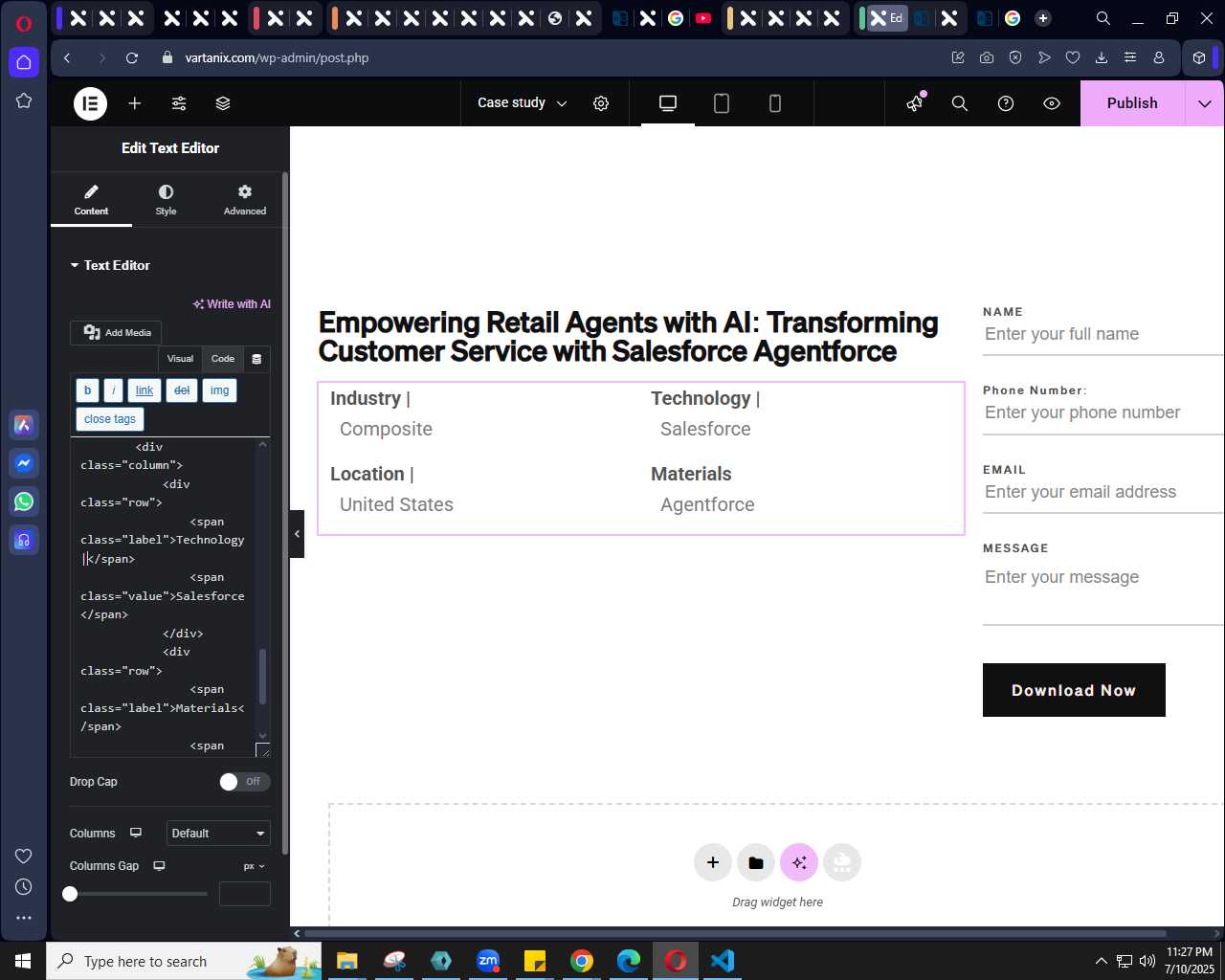The width and height of the screenshot is (1225, 980).
Task: Switch to the Advanced tab
Action: (x=245, y=199)
